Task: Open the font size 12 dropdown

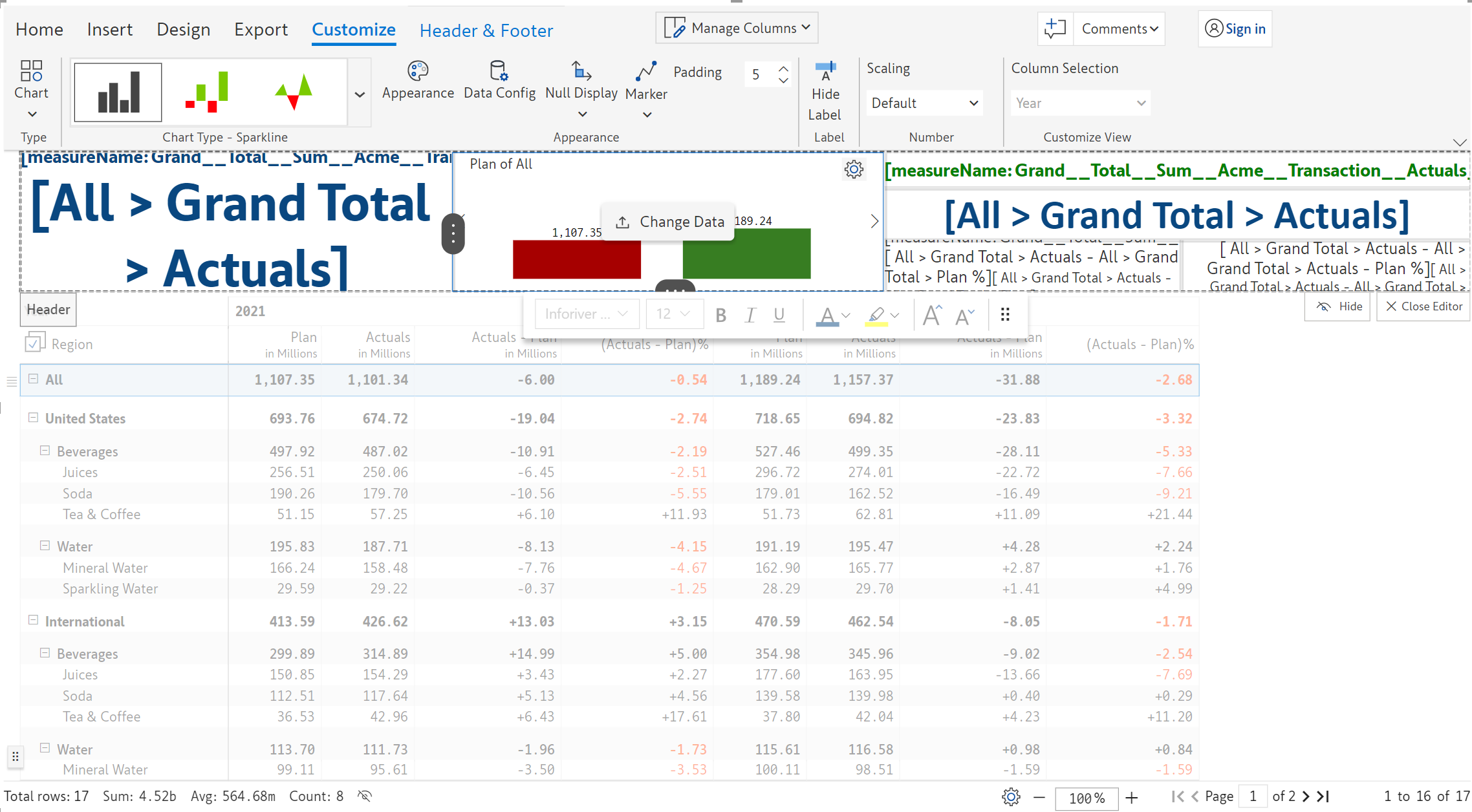Action: click(674, 314)
